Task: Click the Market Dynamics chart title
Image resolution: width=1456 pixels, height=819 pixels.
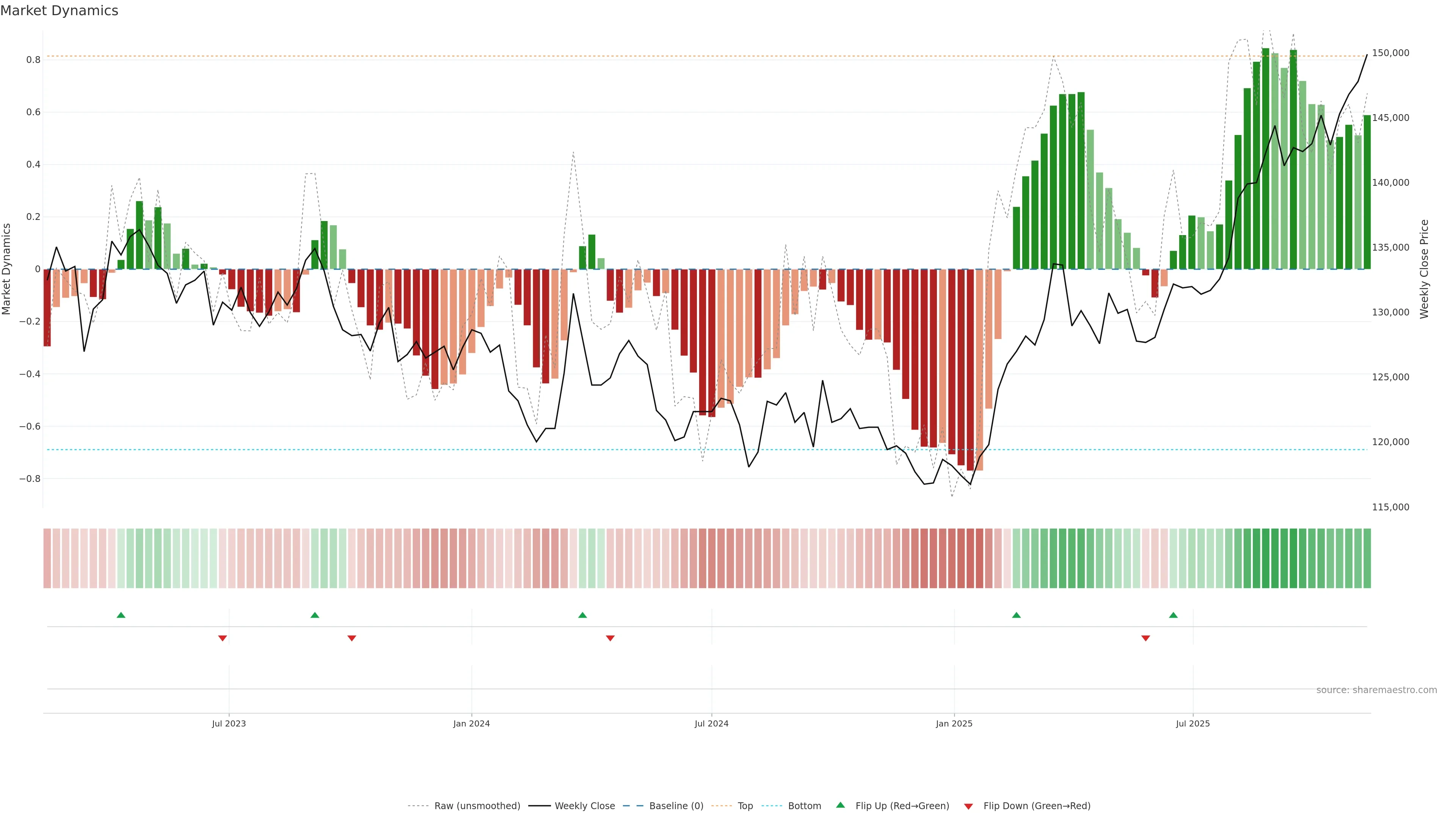Action: click(x=60, y=11)
